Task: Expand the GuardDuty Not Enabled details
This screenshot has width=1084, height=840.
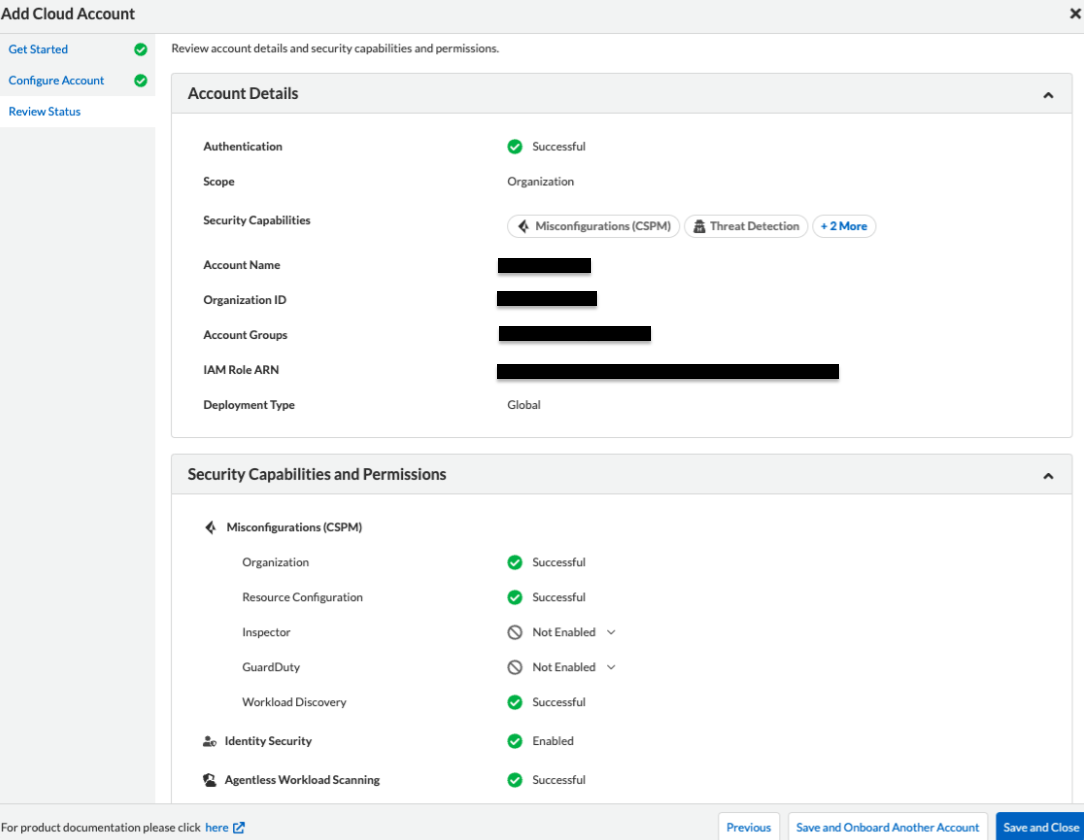Action: (x=611, y=667)
